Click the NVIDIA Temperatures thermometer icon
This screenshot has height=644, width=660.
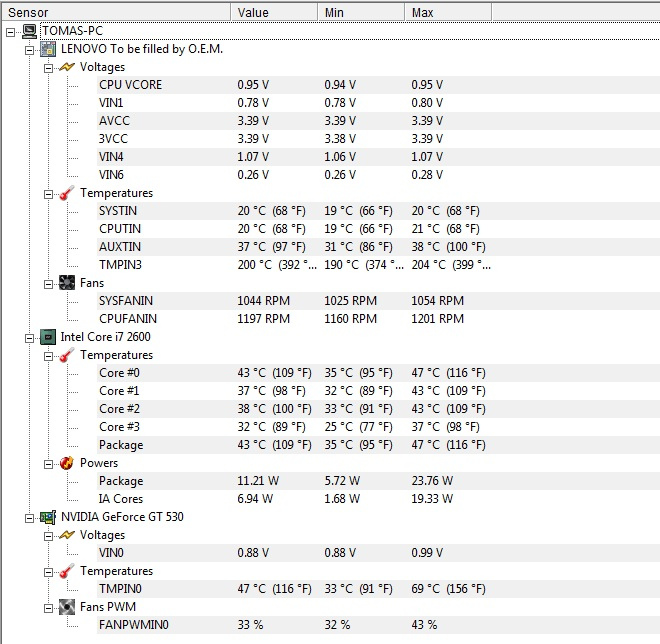coord(67,571)
